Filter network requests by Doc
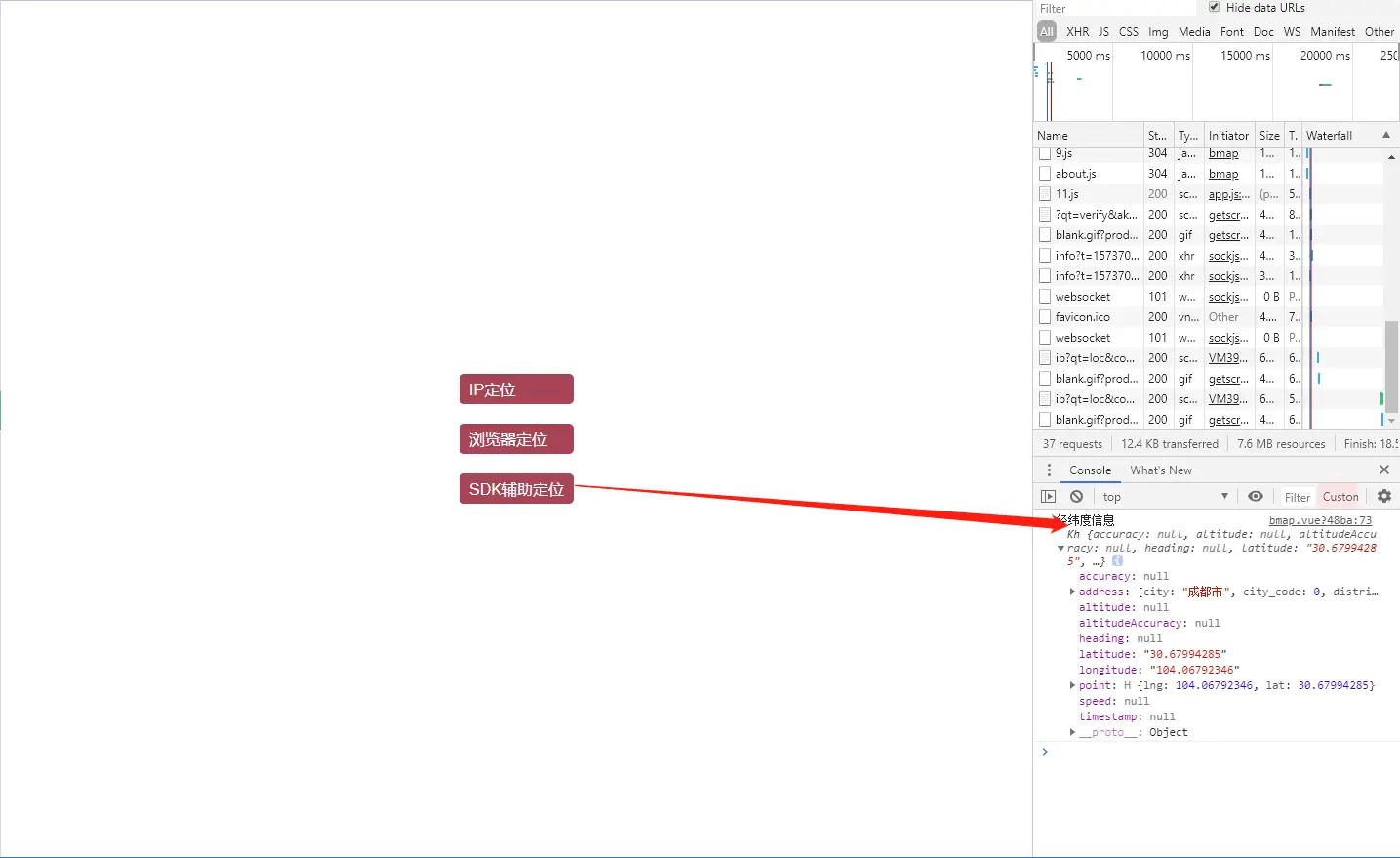Viewport: 1400px width, 858px height. (x=1263, y=31)
